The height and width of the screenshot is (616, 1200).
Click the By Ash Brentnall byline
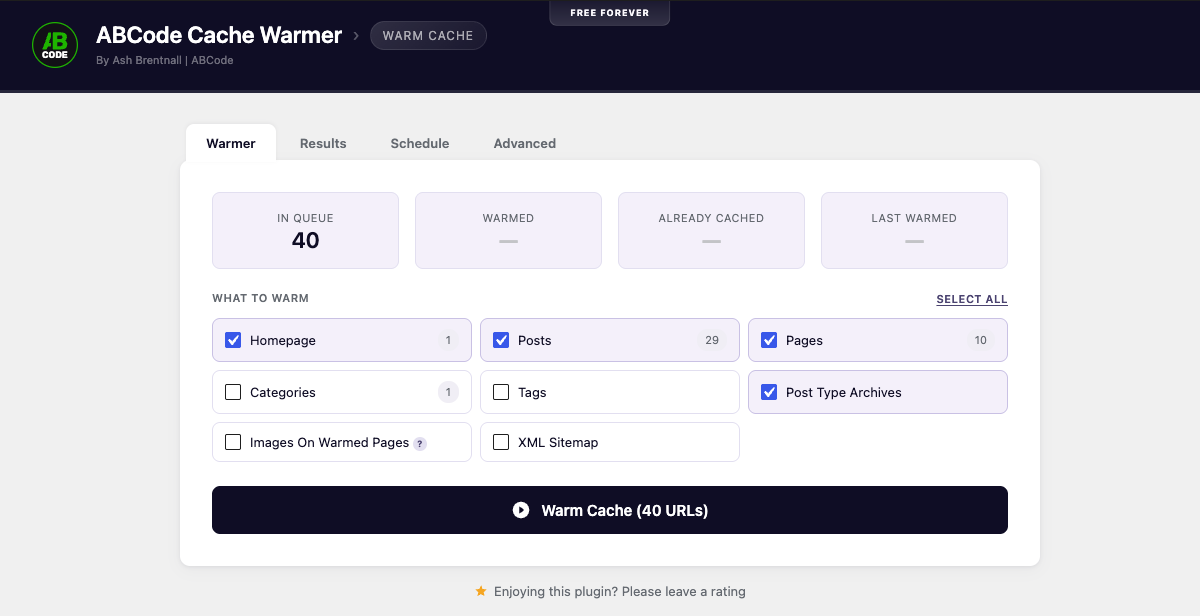tap(165, 60)
